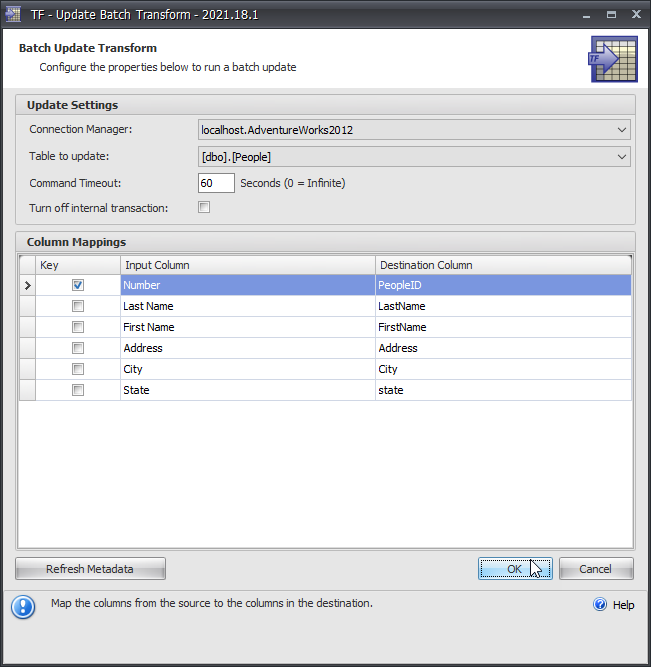Image resolution: width=651 pixels, height=667 pixels.
Task: Click the Cancel button
Action: tap(596, 569)
